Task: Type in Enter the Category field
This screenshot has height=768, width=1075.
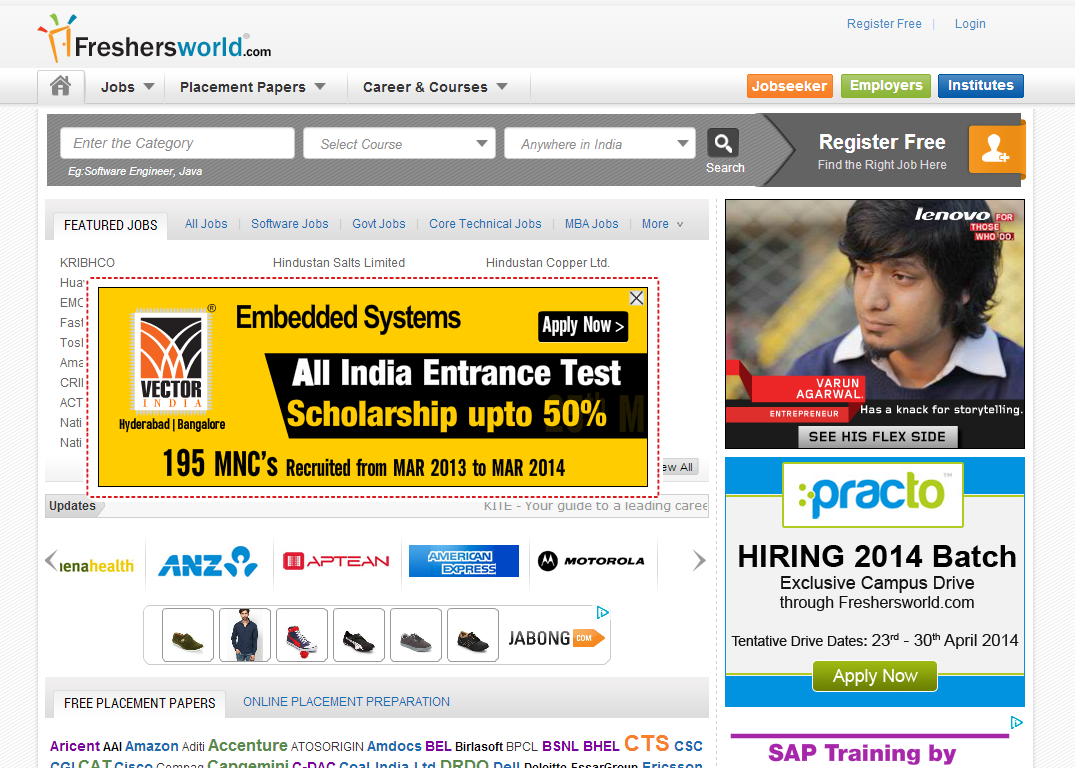Action: click(177, 143)
